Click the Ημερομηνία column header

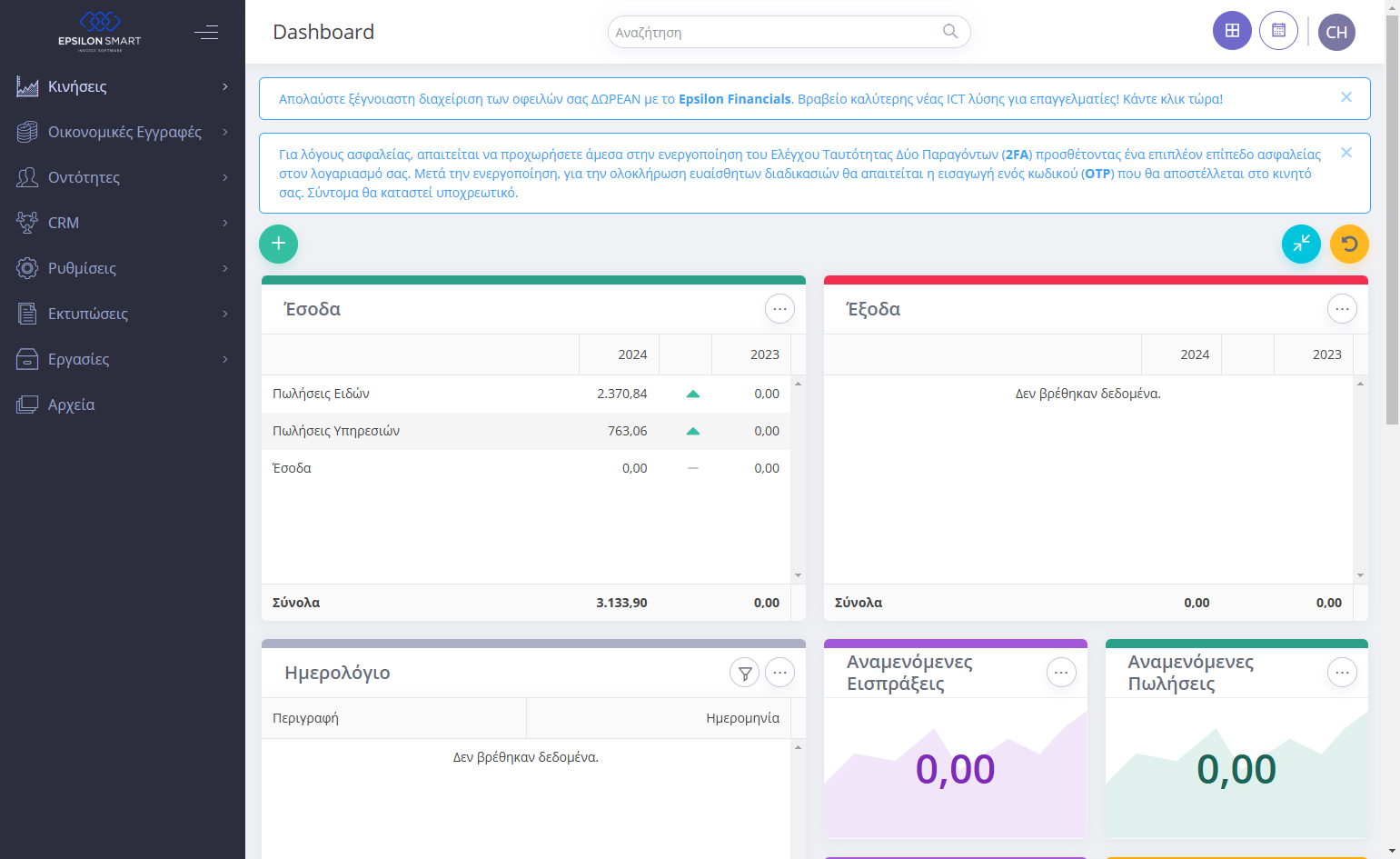coord(659,718)
